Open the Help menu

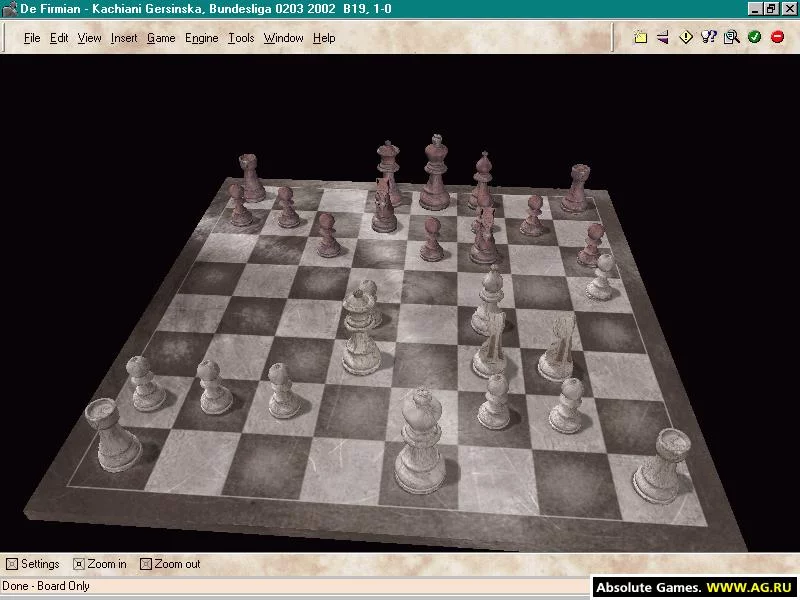(324, 38)
